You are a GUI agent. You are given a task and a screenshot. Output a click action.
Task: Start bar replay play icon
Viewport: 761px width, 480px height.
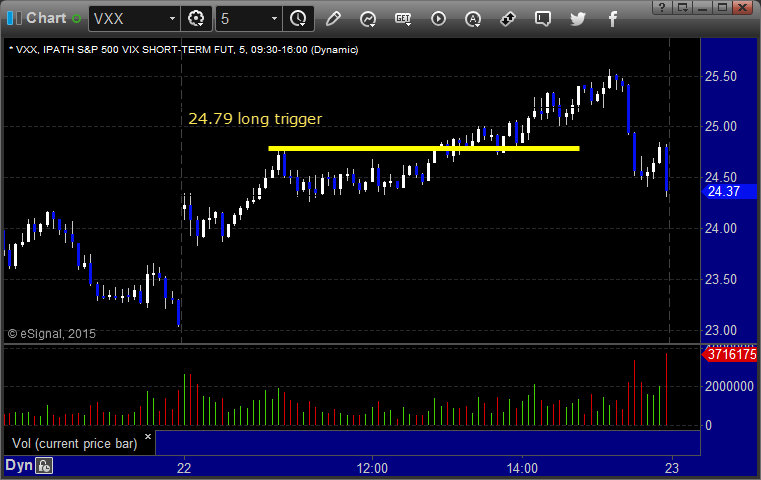coord(438,18)
